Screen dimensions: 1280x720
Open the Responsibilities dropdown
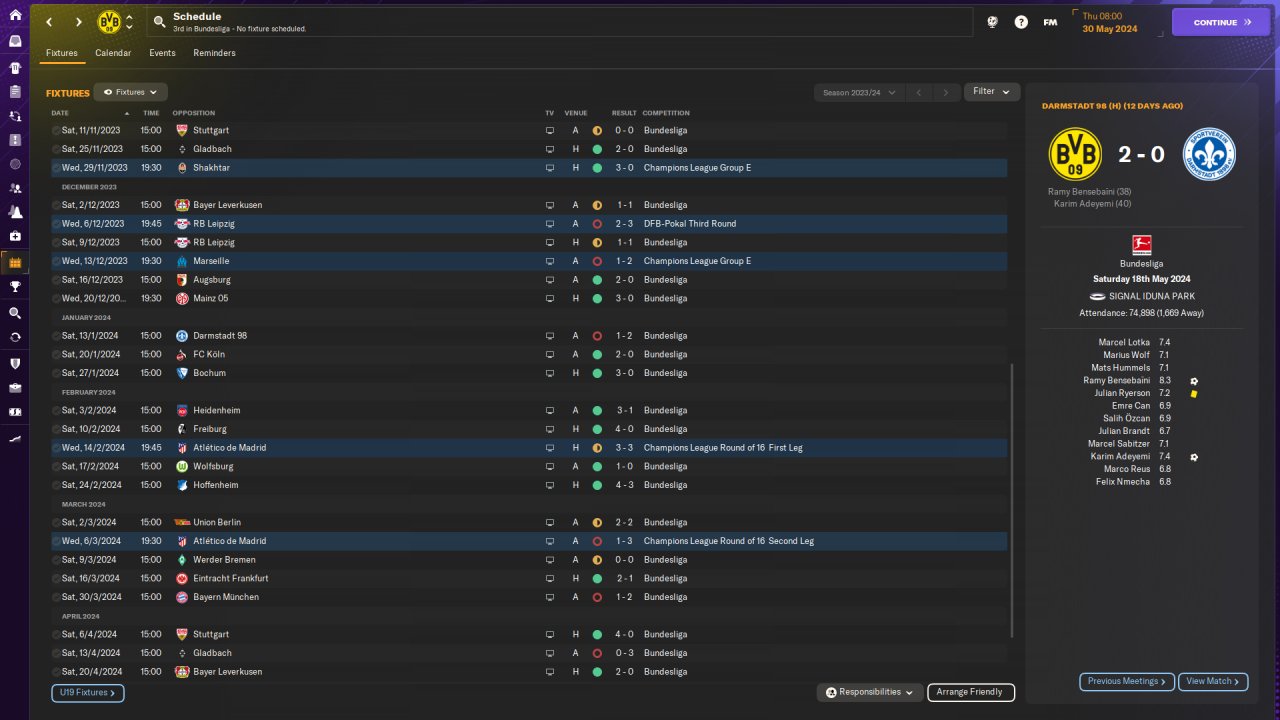[870, 692]
